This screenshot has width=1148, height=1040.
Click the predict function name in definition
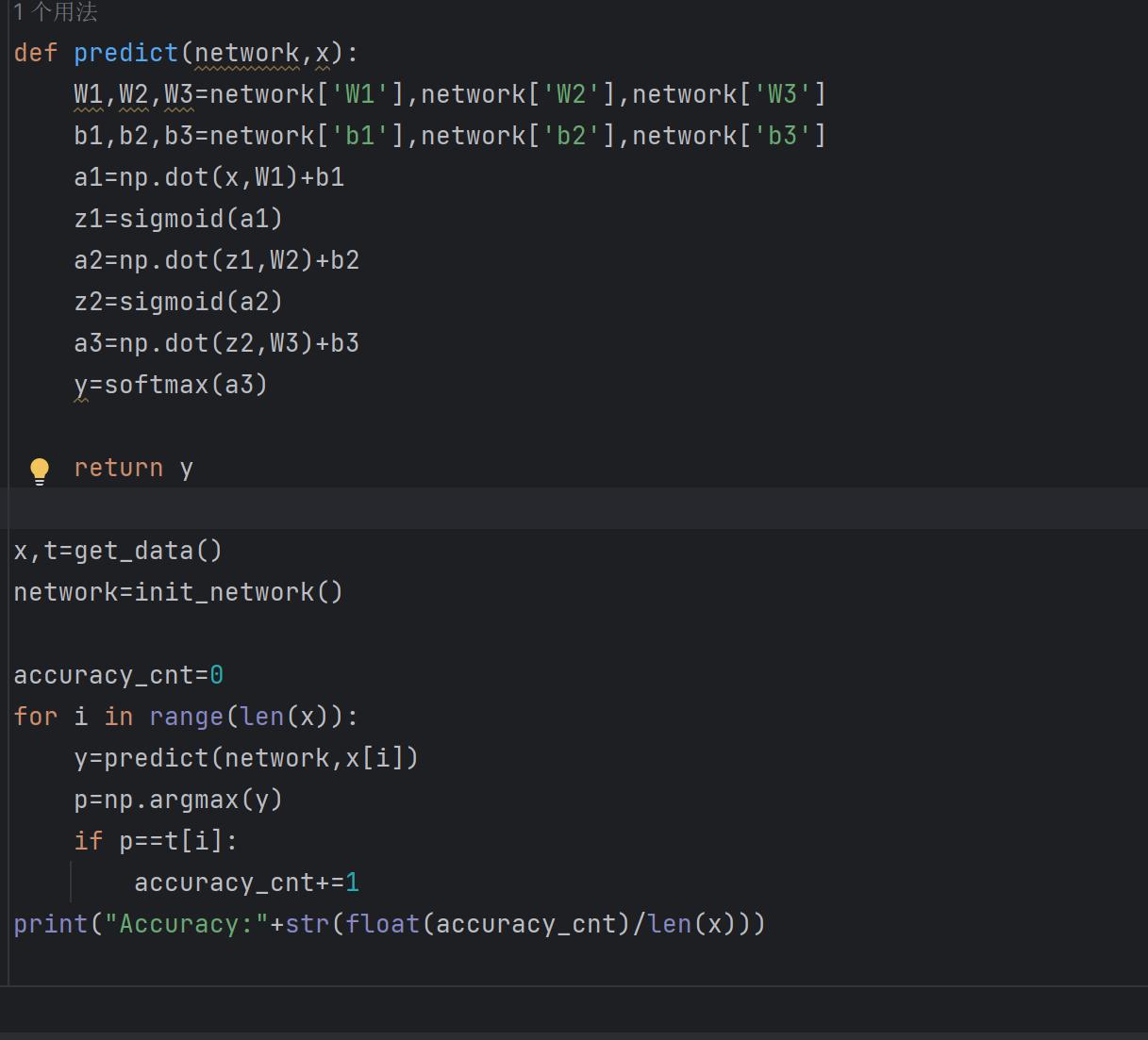125,53
